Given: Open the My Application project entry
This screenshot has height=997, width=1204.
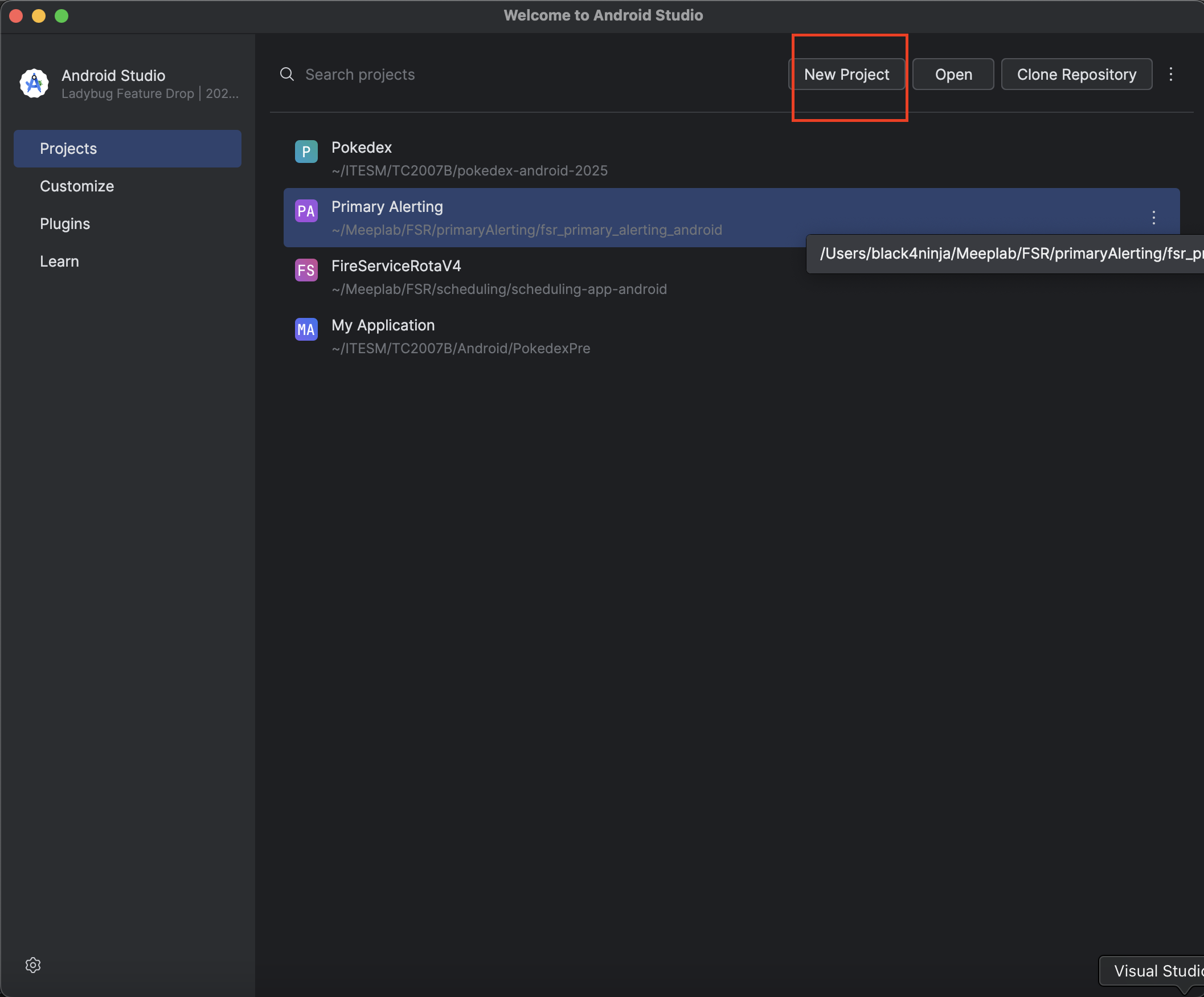Looking at the screenshot, I should (460, 336).
